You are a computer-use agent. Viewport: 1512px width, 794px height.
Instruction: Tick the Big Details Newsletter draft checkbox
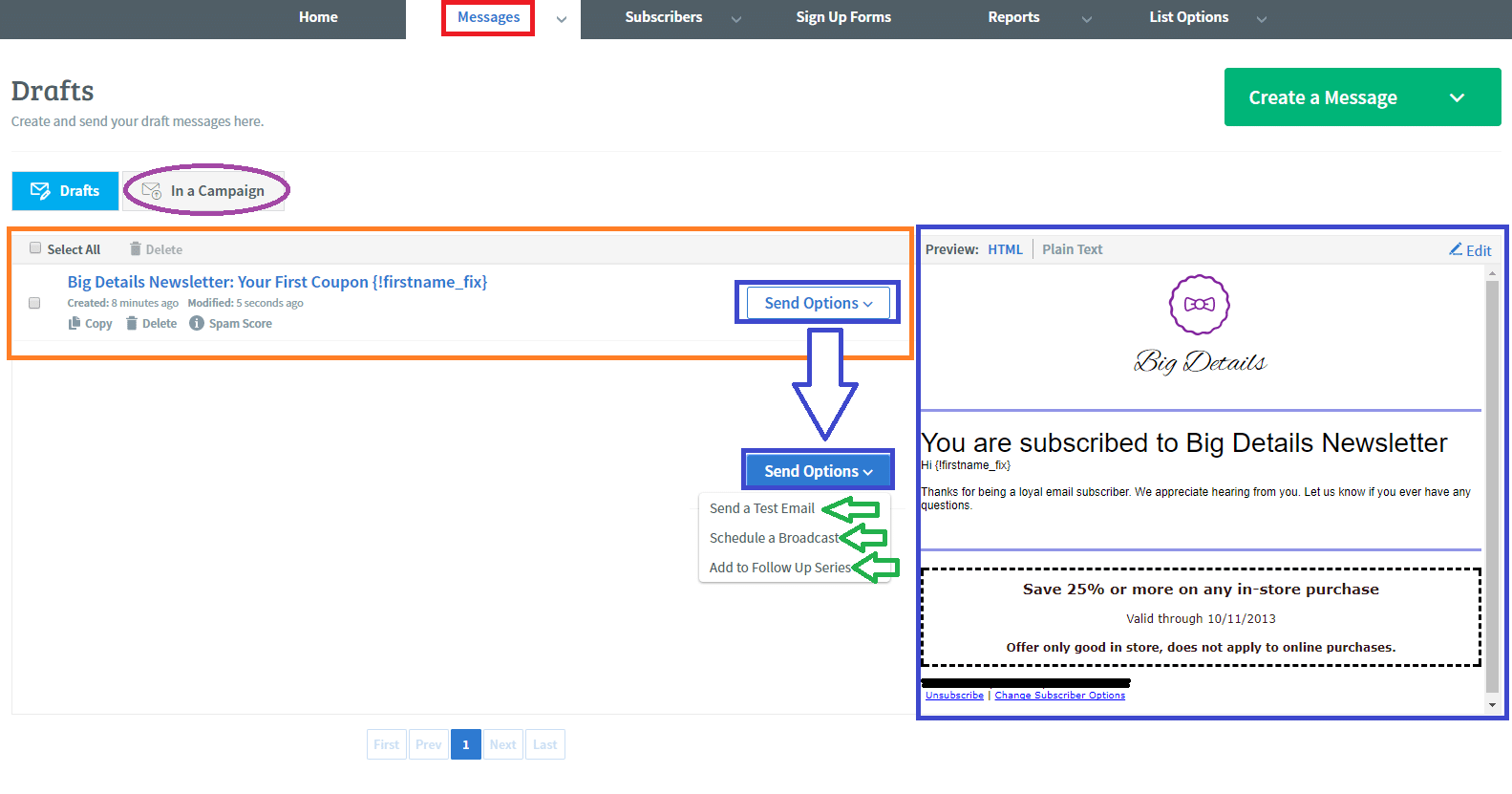point(34,303)
